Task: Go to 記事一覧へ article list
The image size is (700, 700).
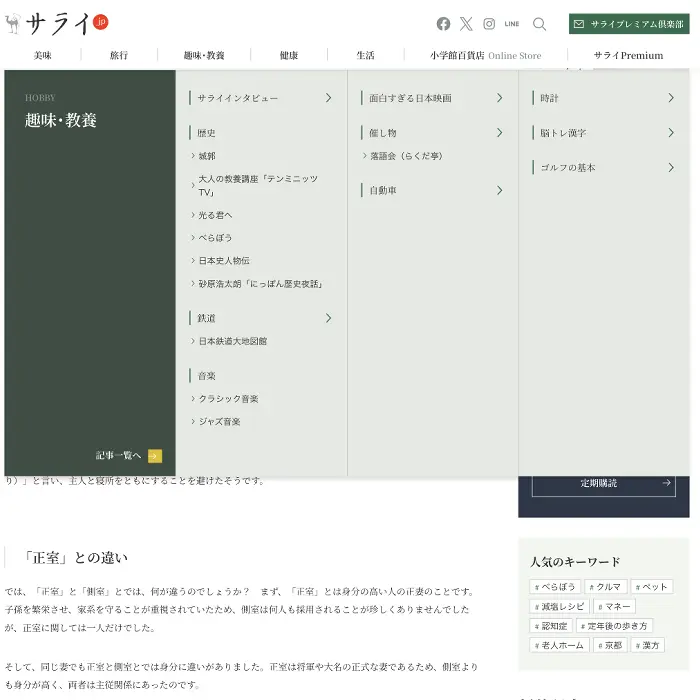Action: click(x=118, y=455)
